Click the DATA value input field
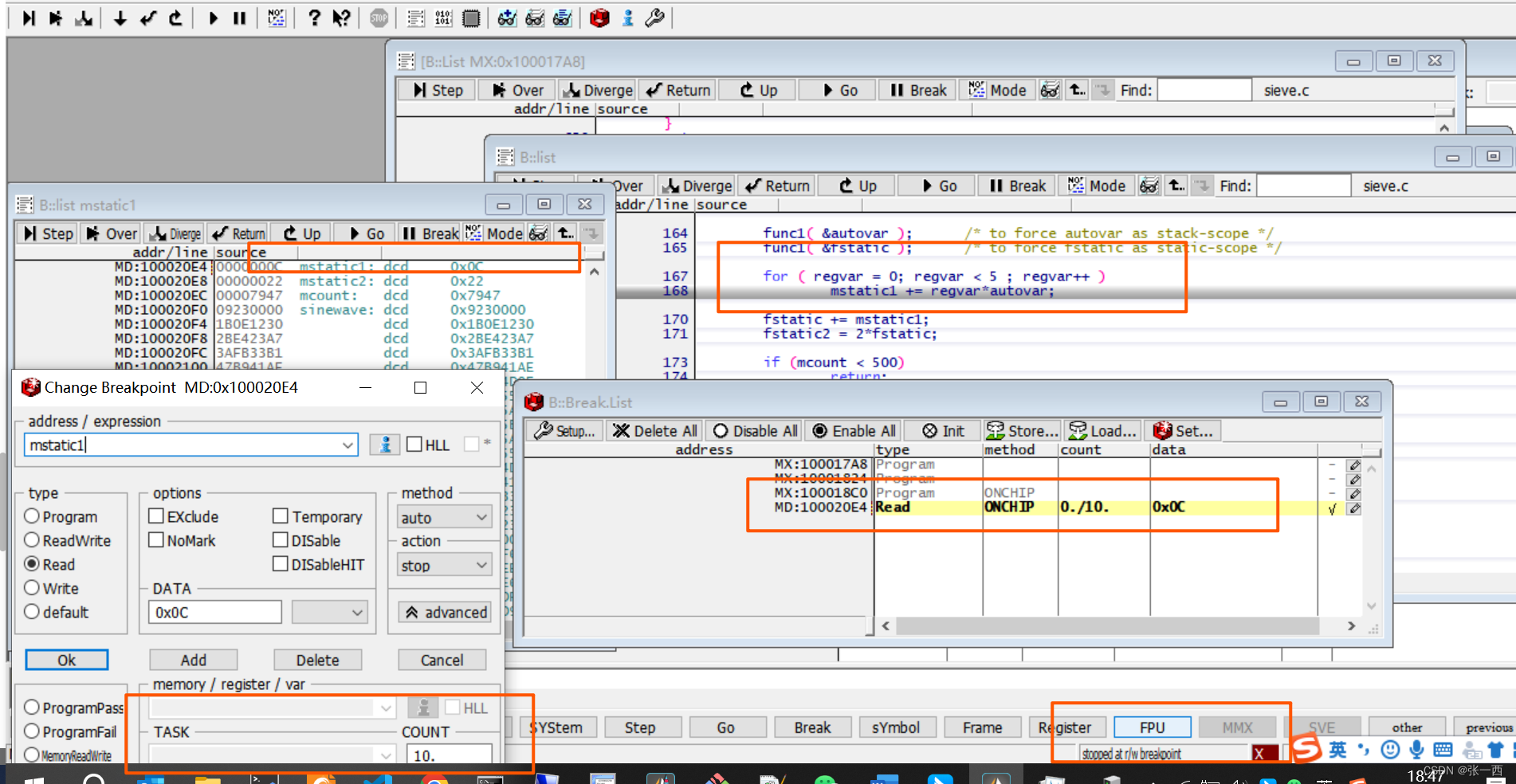 pos(215,612)
